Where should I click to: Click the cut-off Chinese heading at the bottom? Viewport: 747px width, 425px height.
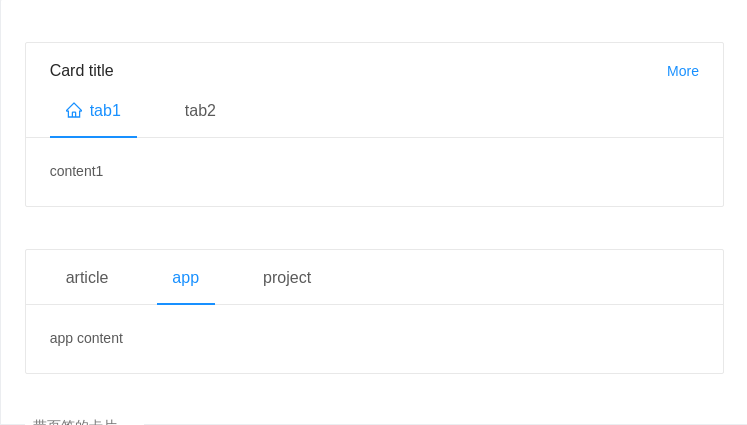coord(75,422)
